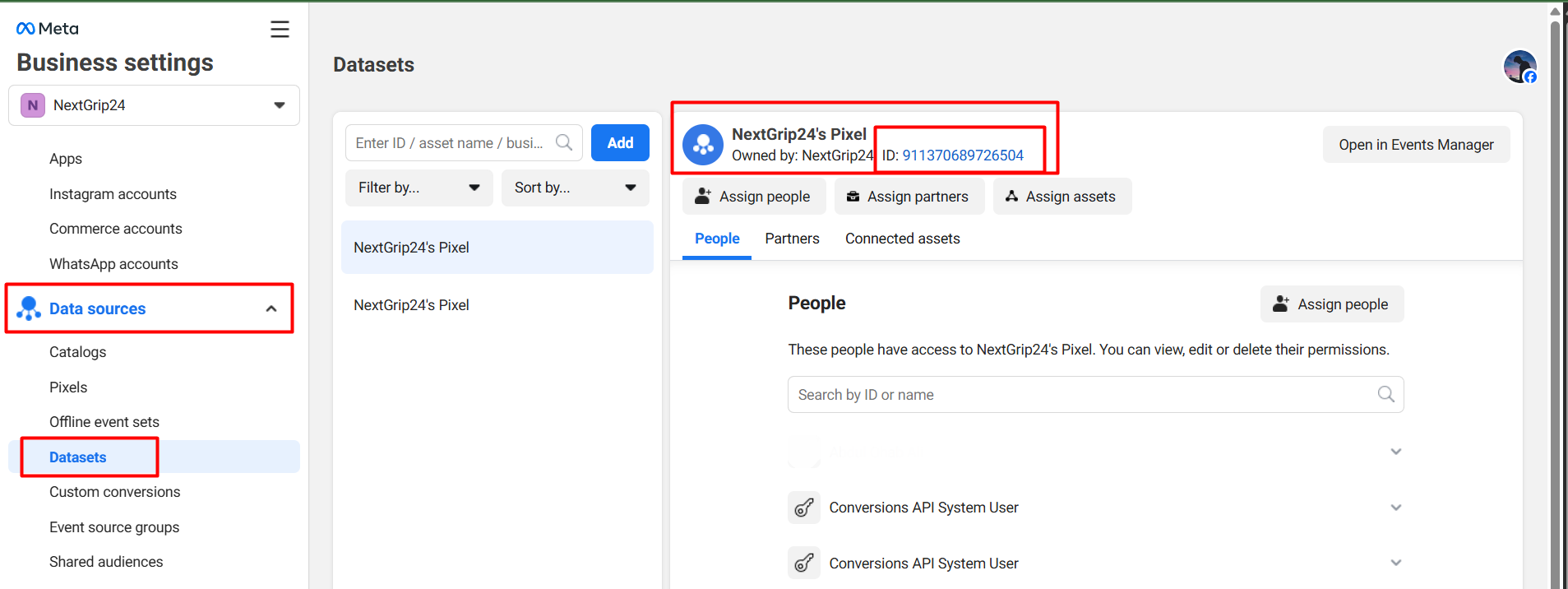Click the pixel ID 911370689726504 link

click(x=963, y=155)
